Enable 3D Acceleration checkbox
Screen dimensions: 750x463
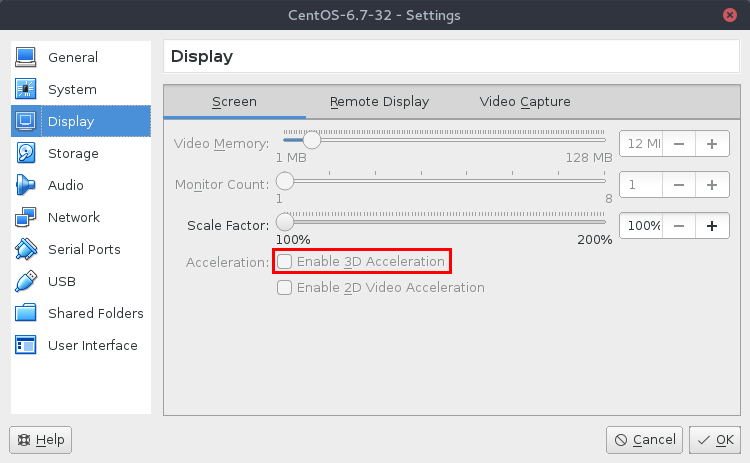284,262
